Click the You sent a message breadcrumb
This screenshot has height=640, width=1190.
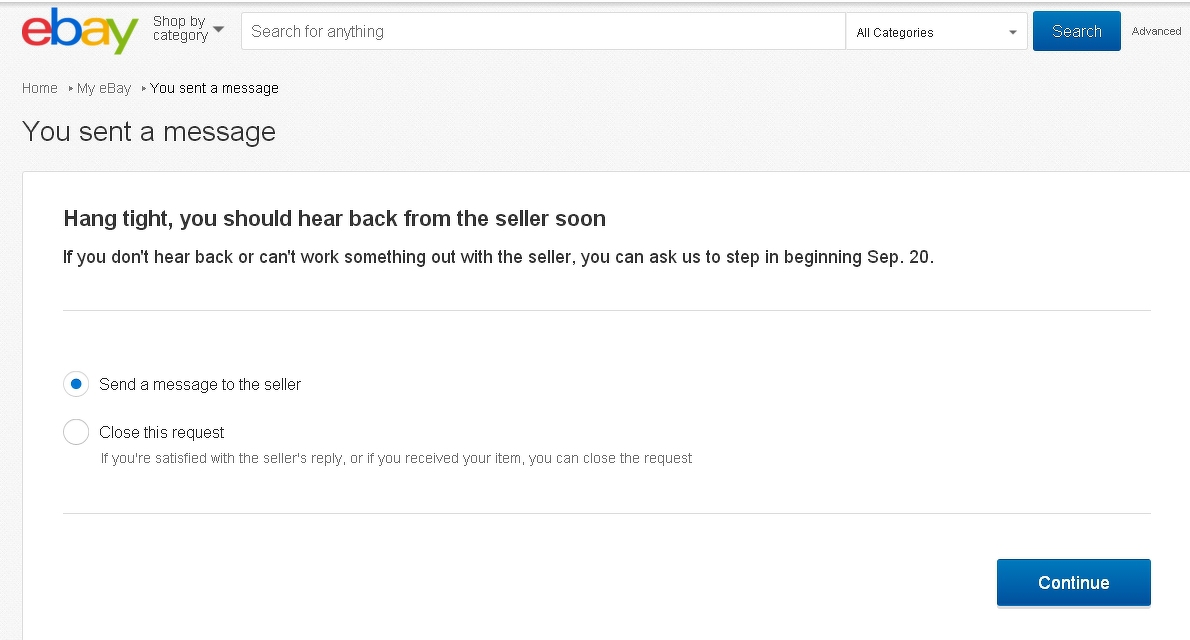coord(214,88)
